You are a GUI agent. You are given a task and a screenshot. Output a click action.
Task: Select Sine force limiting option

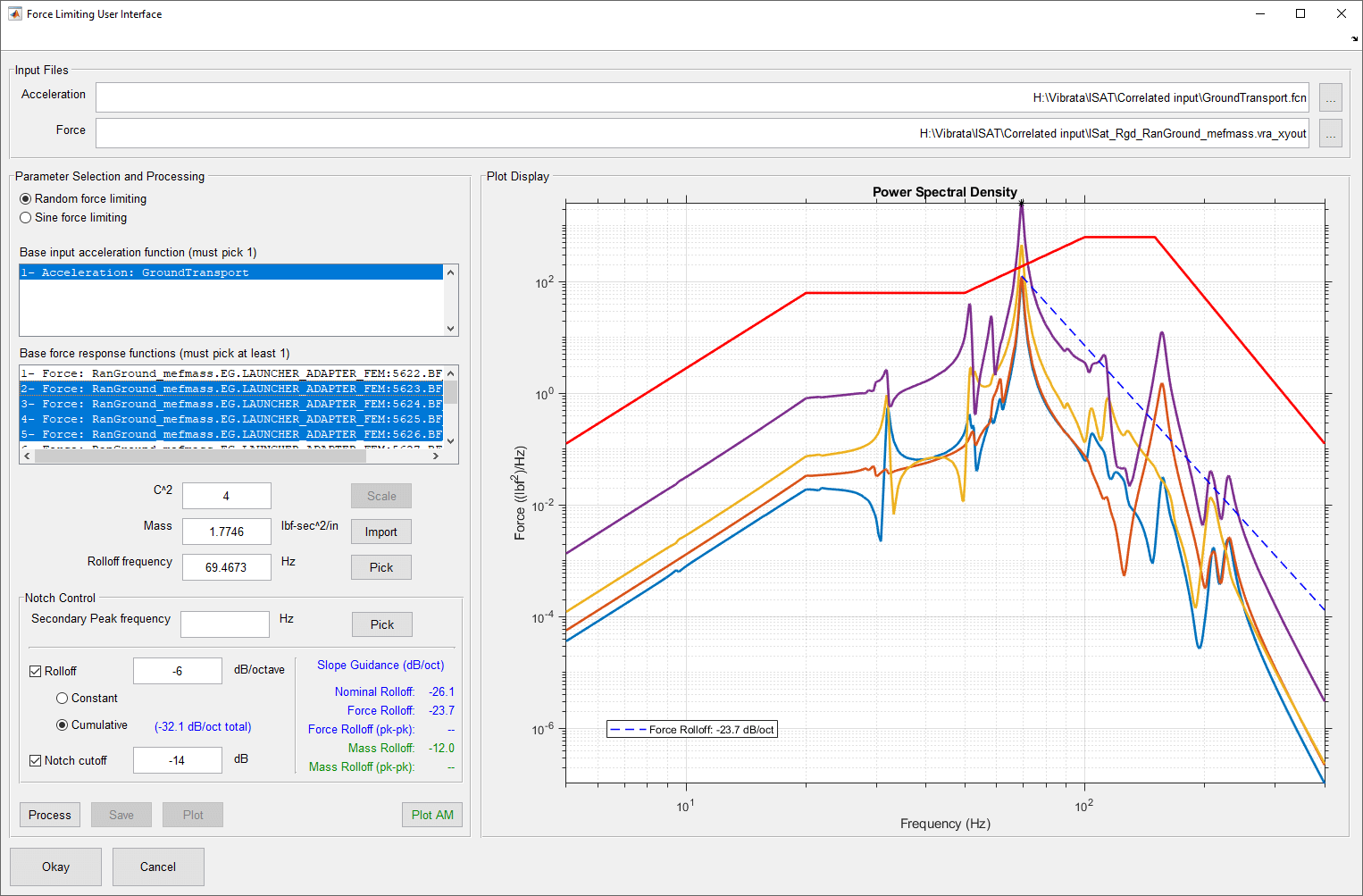pos(73,217)
